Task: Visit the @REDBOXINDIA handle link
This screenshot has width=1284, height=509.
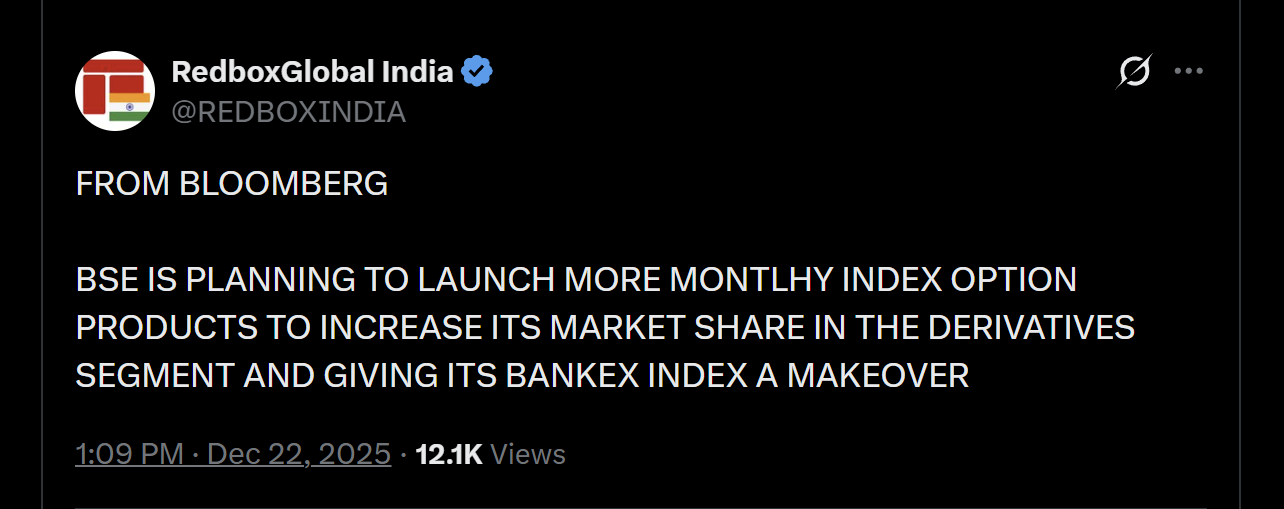Action: [288, 112]
